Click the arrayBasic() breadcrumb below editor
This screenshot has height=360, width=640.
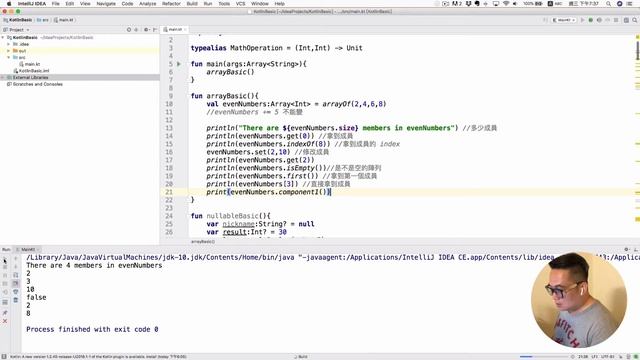pyautogui.click(x=203, y=242)
